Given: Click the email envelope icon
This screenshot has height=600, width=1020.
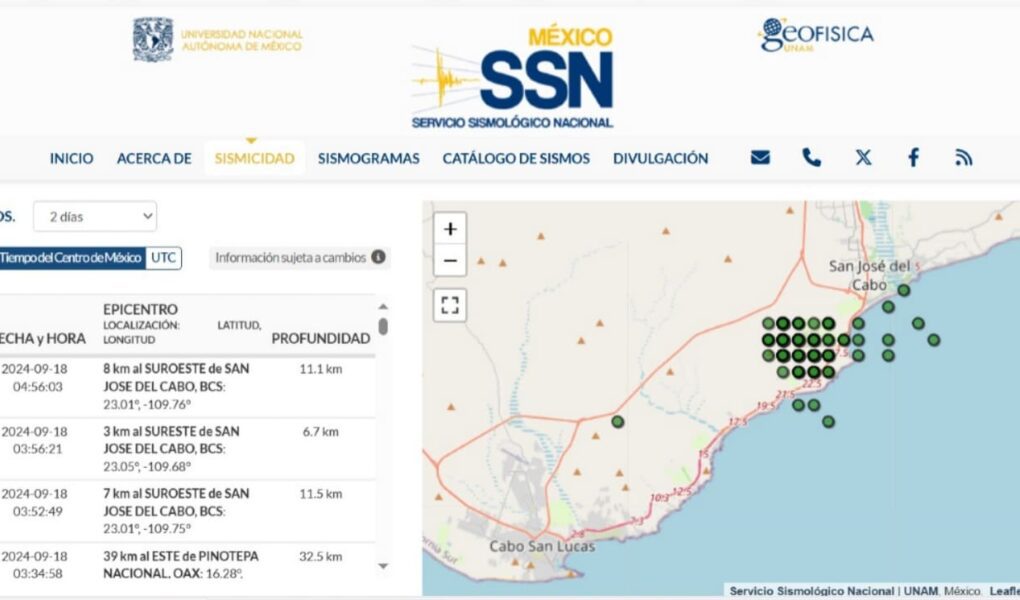Looking at the screenshot, I should pos(760,158).
